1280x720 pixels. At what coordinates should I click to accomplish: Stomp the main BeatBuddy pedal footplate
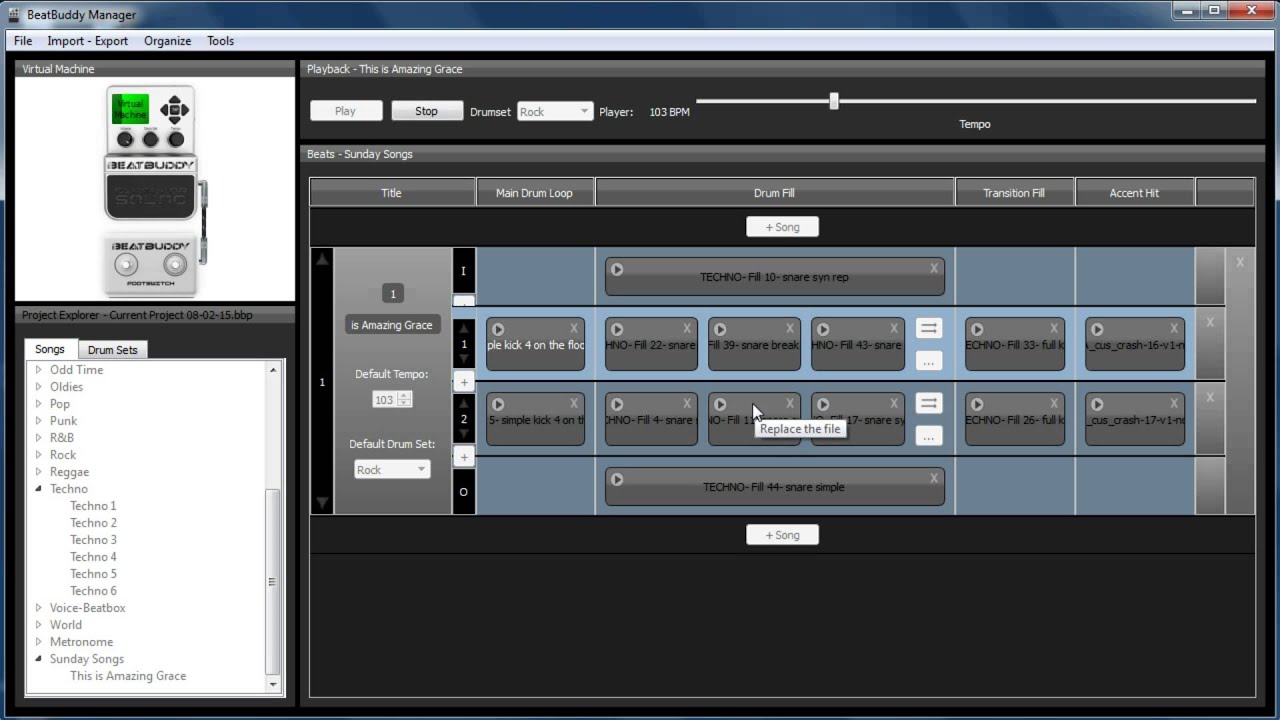(x=150, y=197)
